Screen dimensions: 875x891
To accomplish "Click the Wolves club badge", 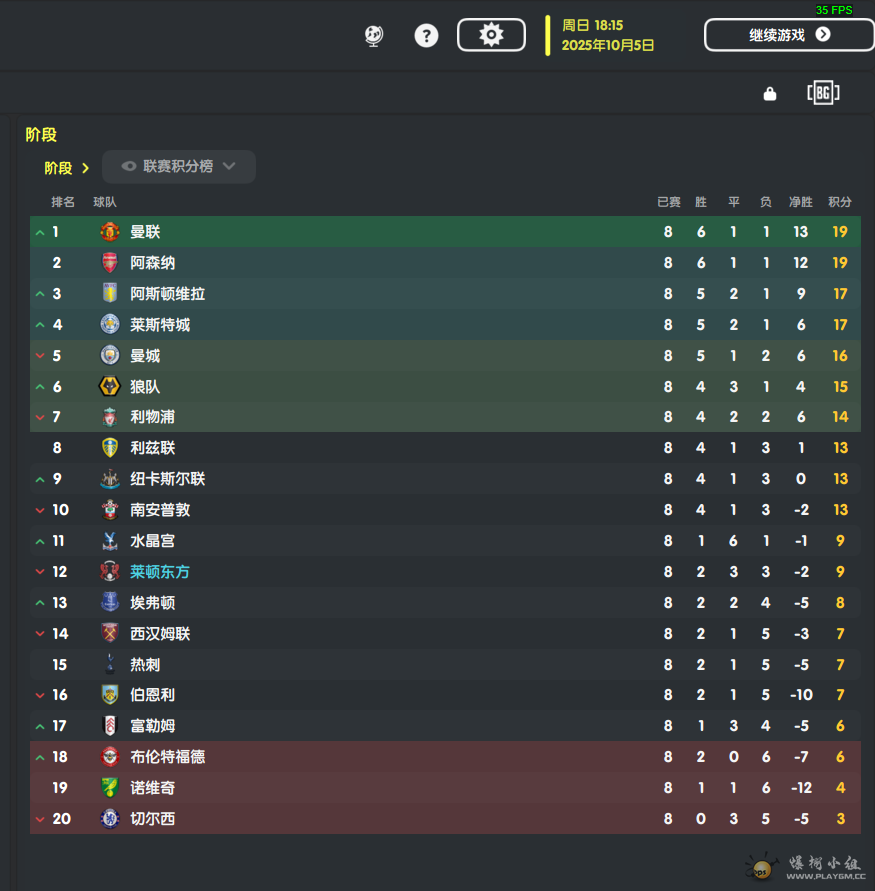I will 110,386.
